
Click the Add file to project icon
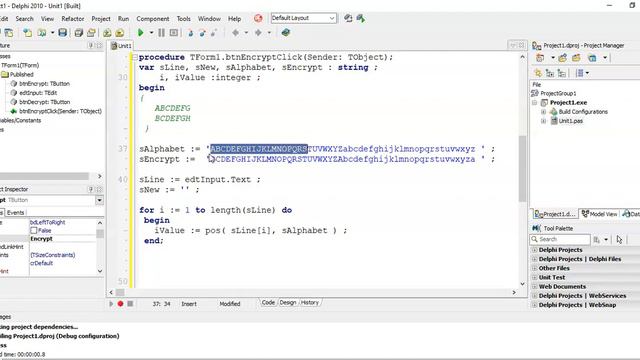[x=107, y=33]
